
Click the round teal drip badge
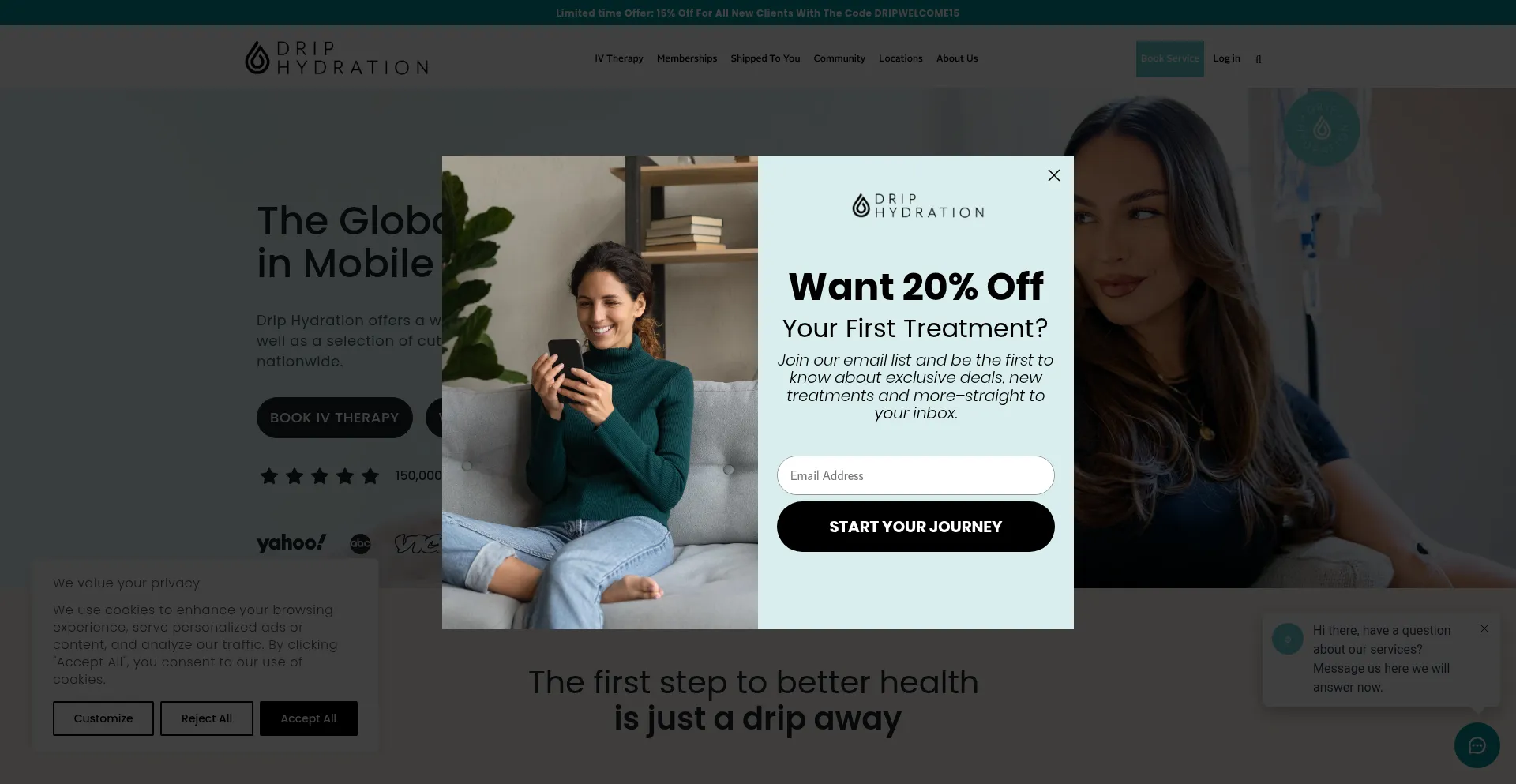(1322, 128)
